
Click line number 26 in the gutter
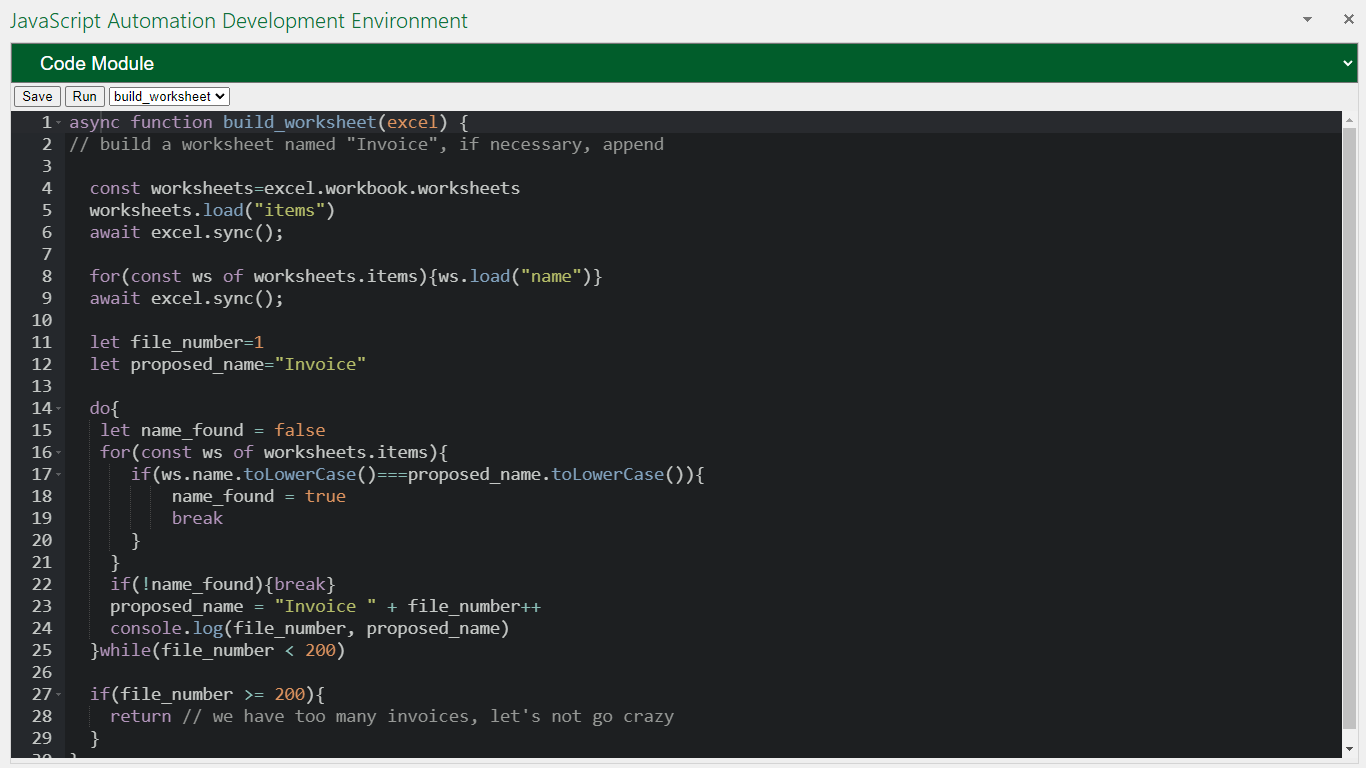click(41, 672)
